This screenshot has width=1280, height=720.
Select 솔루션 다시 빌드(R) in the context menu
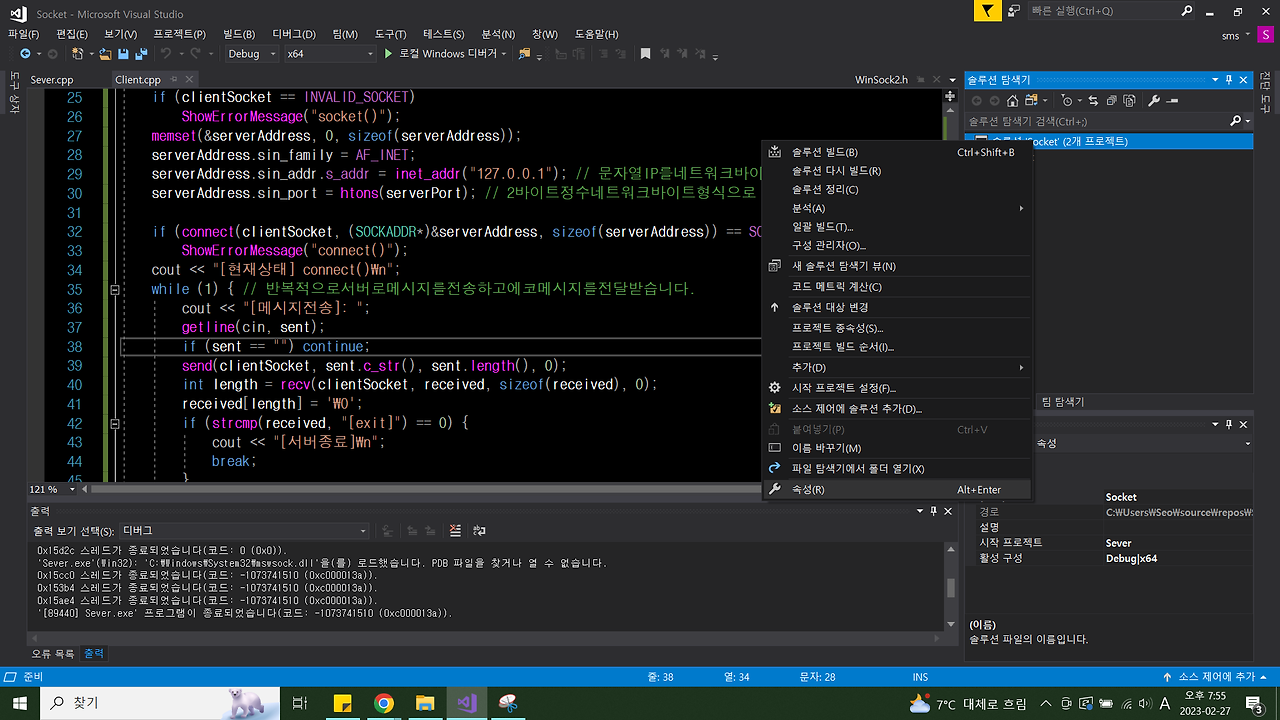point(897,171)
